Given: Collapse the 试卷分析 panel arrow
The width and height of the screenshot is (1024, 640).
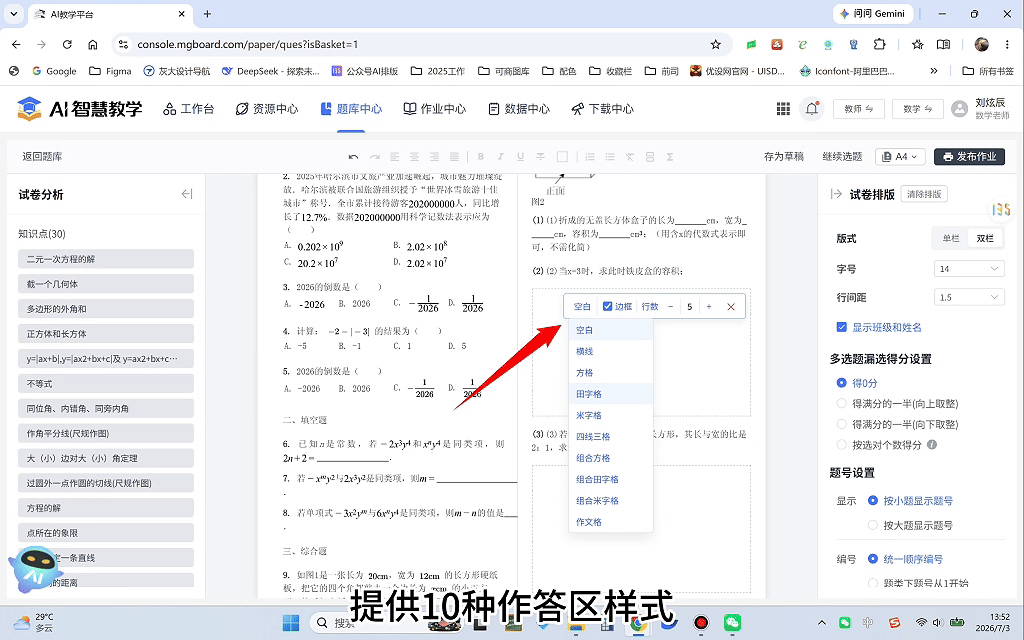Looking at the screenshot, I should tap(187, 194).
